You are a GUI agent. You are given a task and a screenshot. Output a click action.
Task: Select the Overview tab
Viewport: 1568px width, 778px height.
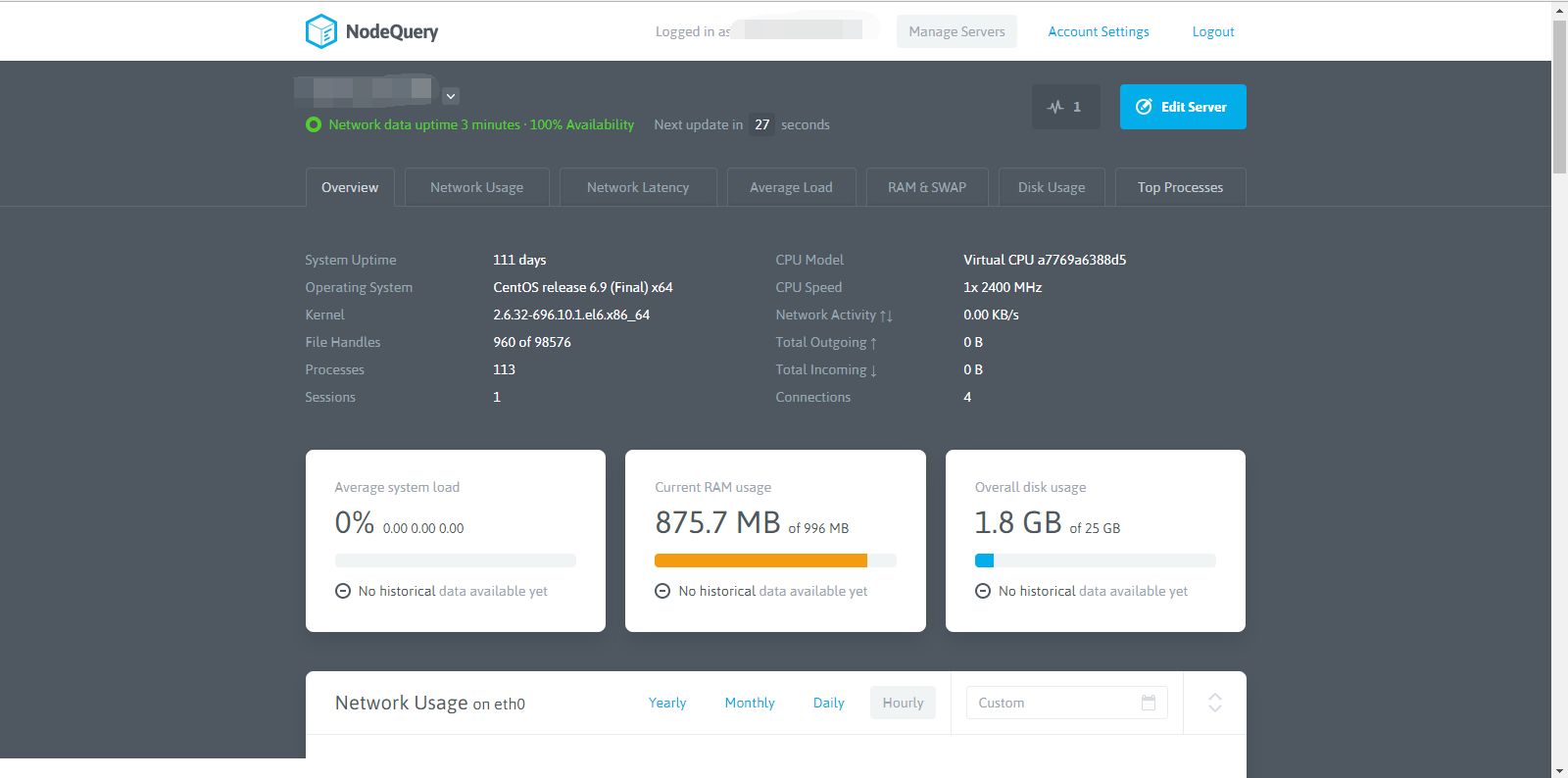tap(350, 187)
